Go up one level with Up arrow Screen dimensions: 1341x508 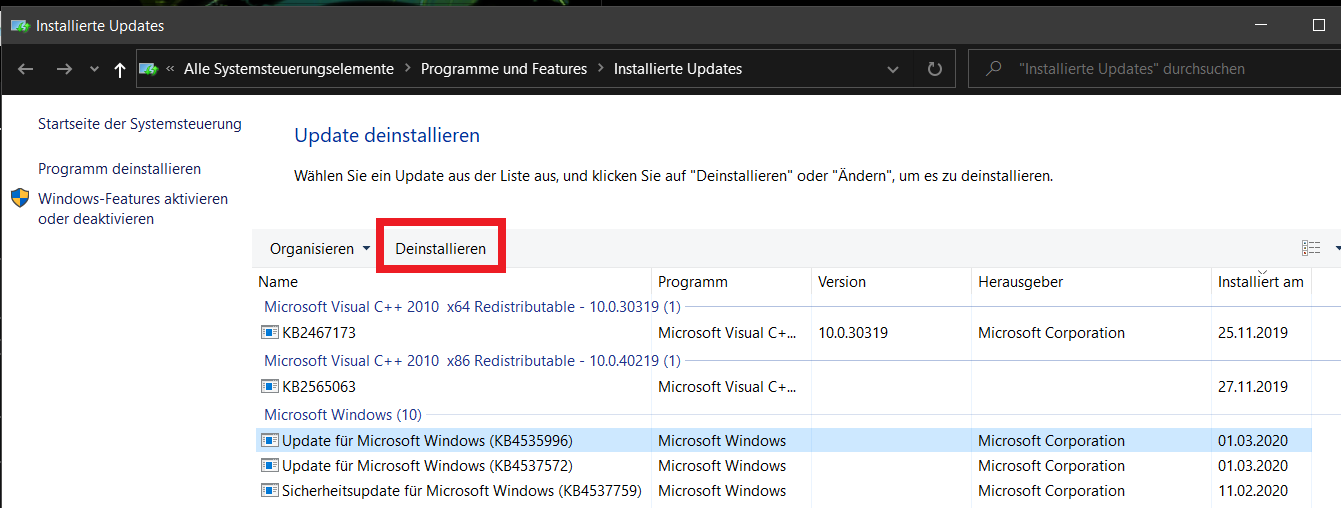click(x=120, y=69)
